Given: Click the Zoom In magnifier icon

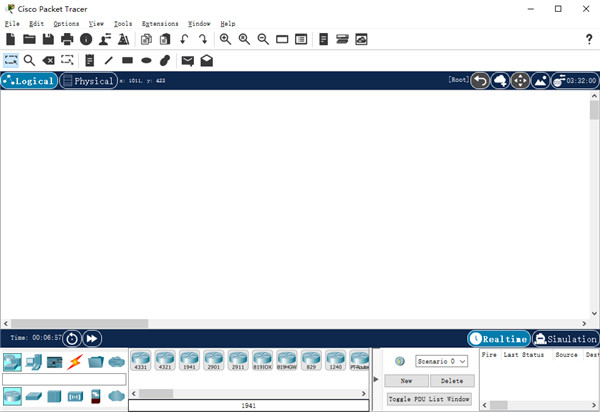Looking at the screenshot, I should click(225, 39).
